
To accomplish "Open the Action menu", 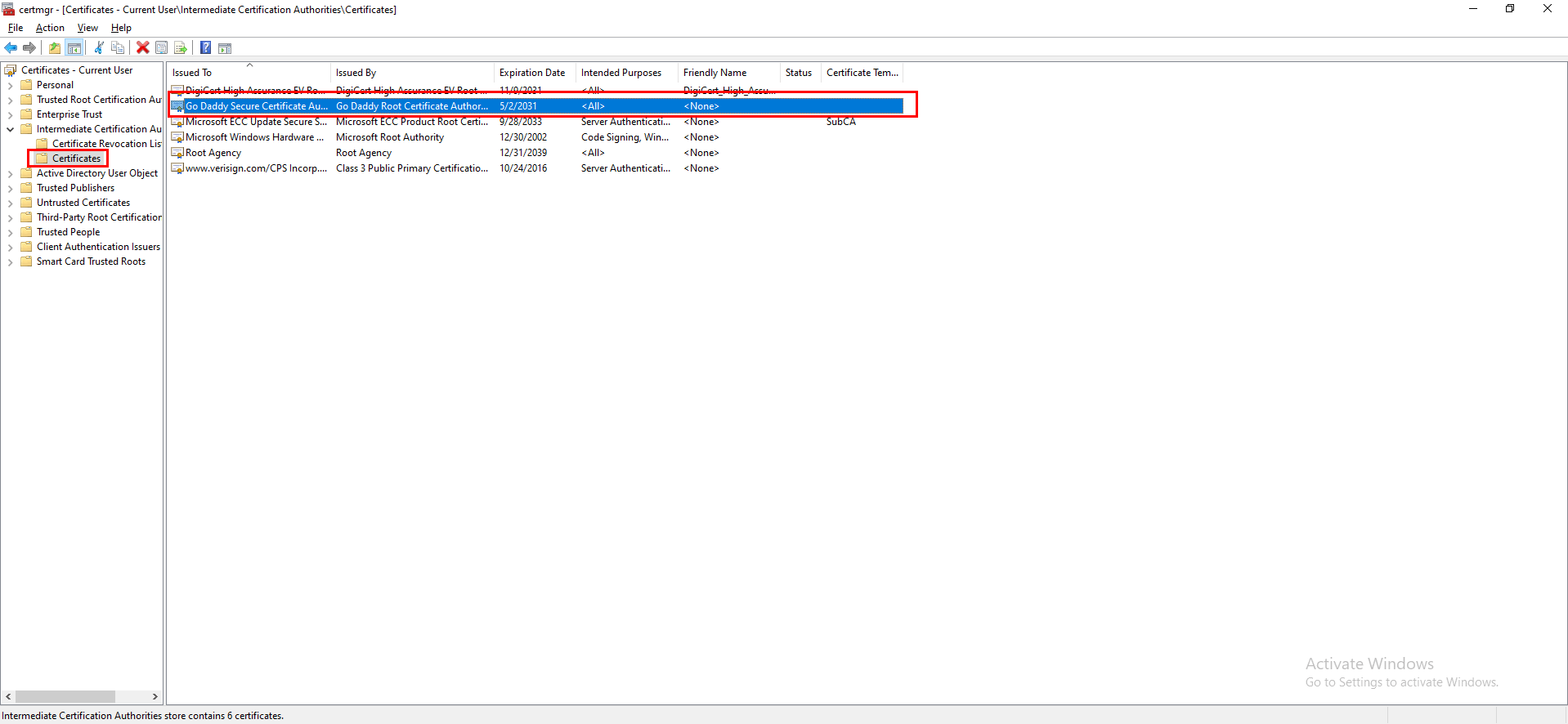I will (50, 28).
